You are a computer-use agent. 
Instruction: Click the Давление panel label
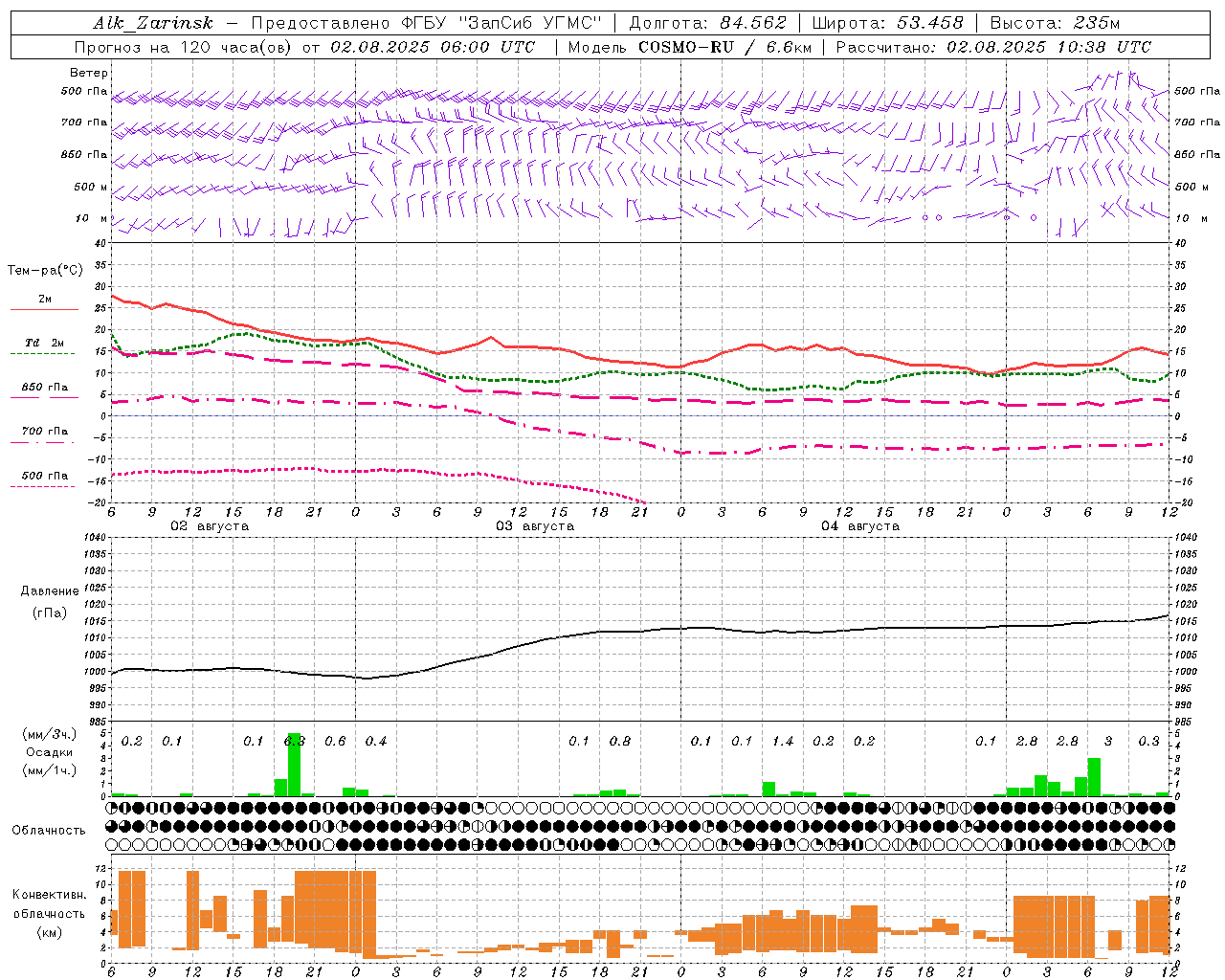coord(50,591)
